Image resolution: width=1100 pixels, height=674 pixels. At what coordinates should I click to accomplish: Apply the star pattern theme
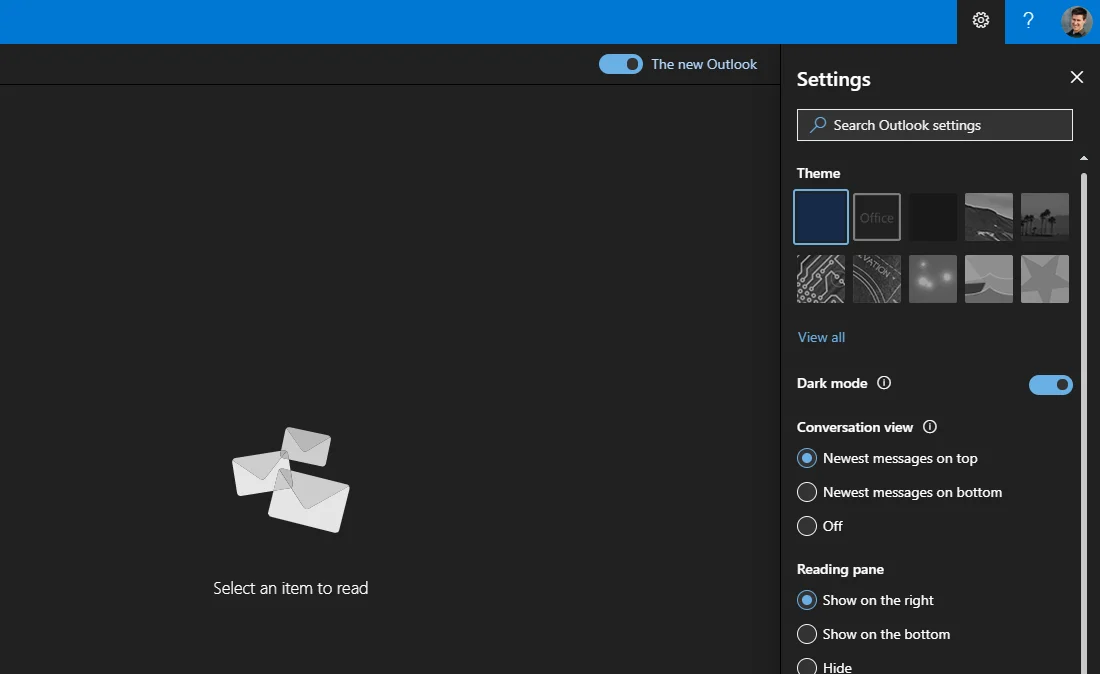coord(1045,279)
